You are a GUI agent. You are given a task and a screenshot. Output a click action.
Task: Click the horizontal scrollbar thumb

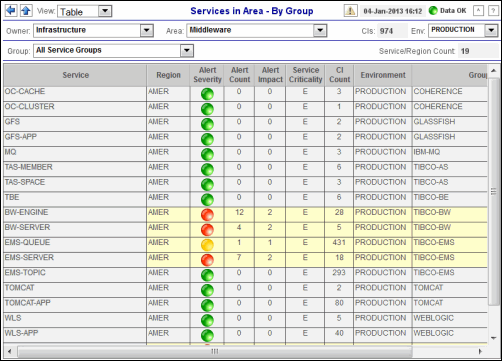[x=215, y=351]
